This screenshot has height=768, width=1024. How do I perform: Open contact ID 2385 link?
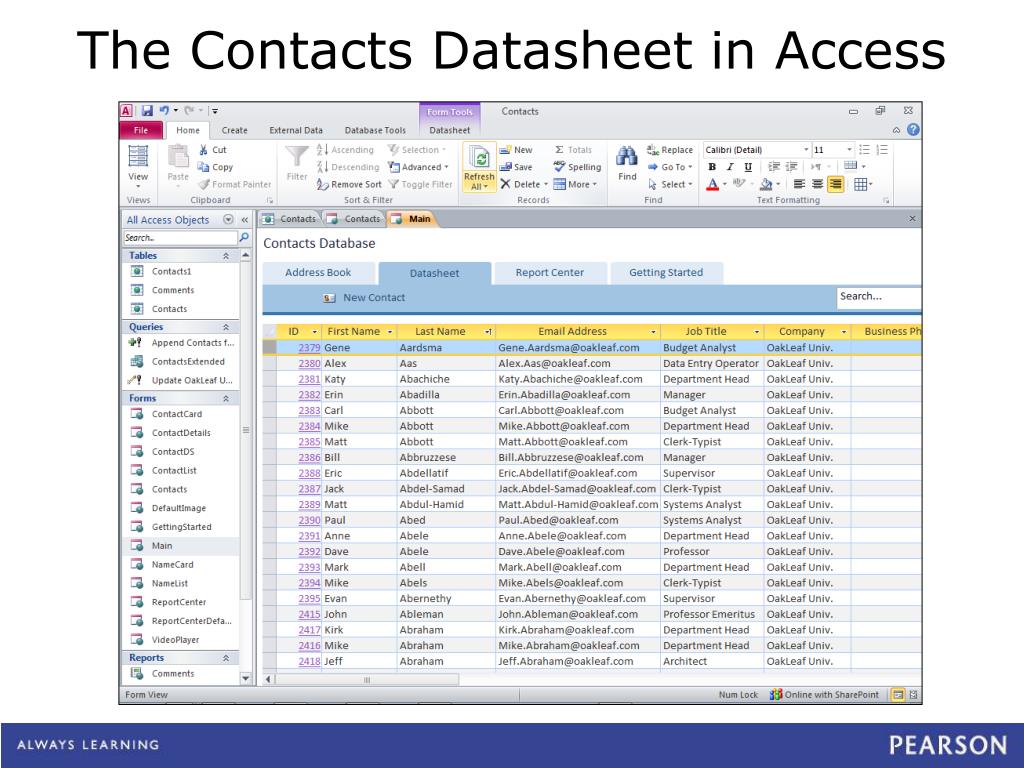pos(309,442)
